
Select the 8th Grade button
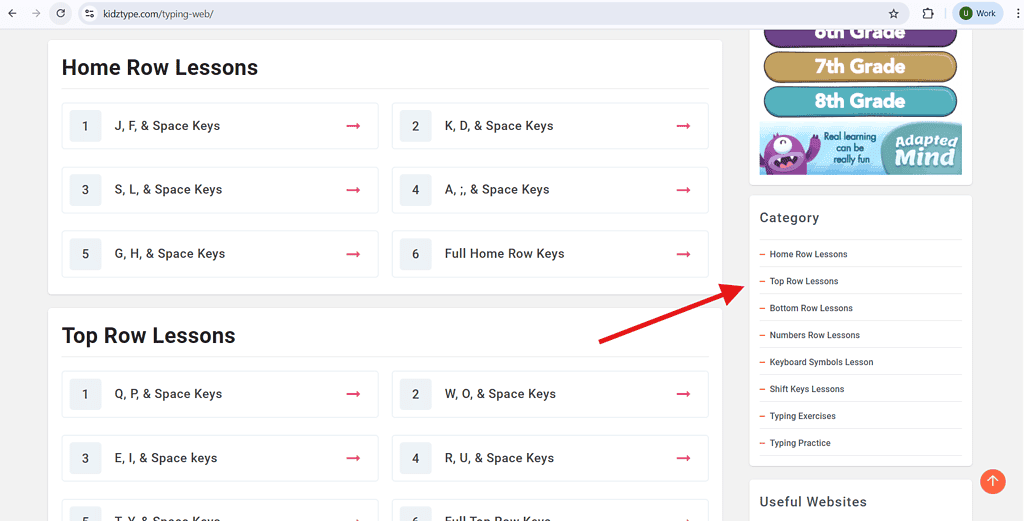pos(860,101)
